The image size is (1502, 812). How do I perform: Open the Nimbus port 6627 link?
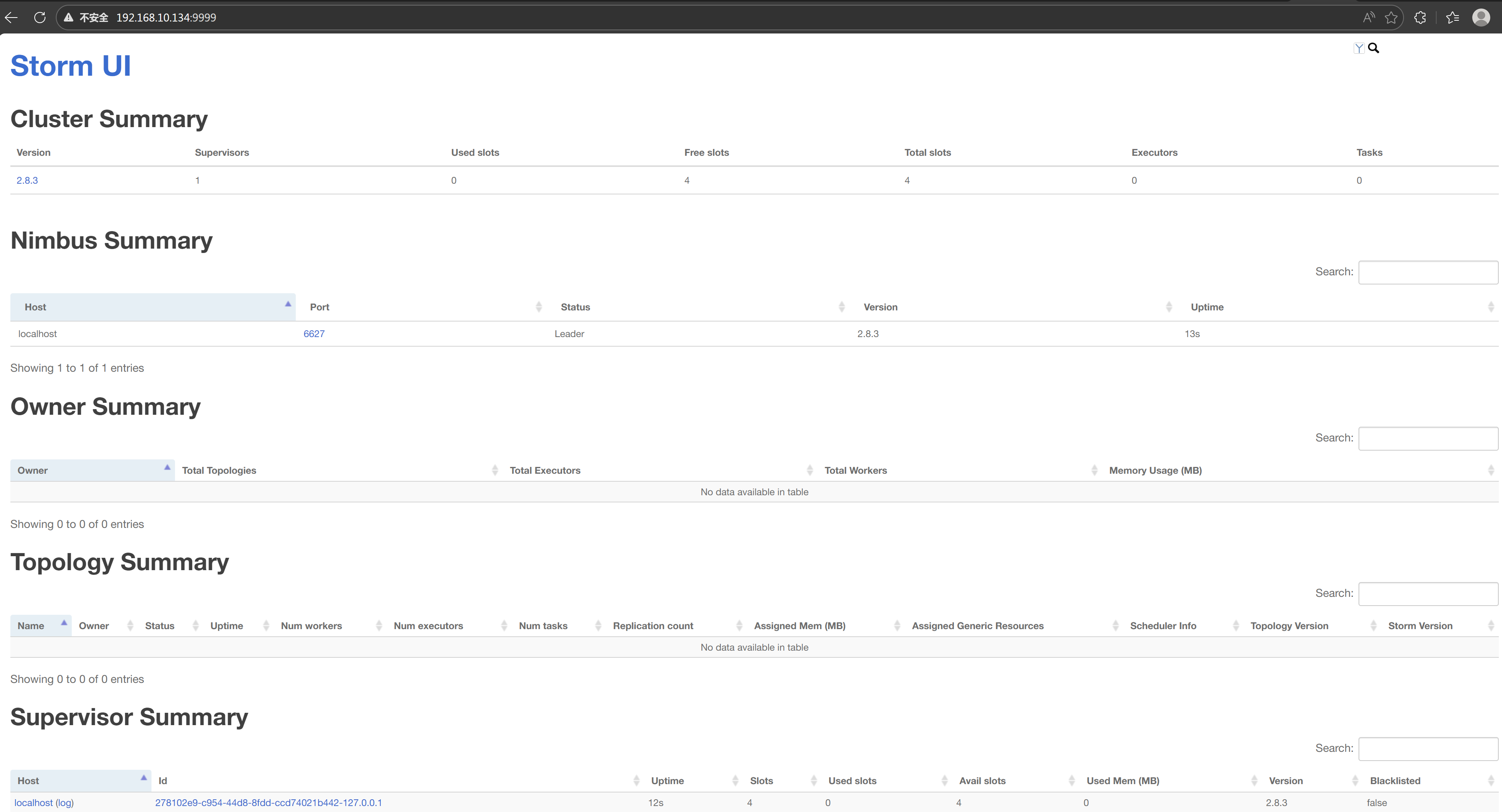pos(314,334)
